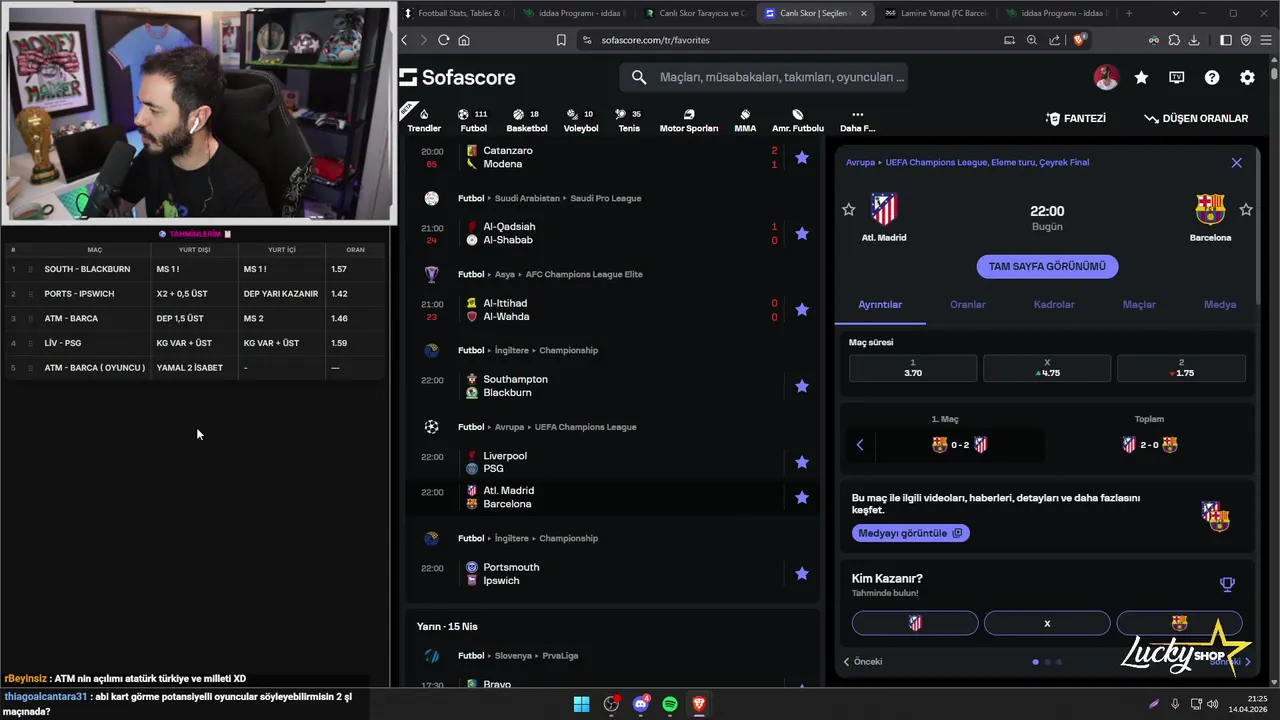Switch to the Kadrolar tab
The height and width of the screenshot is (720, 1280).
pyautogui.click(x=1054, y=304)
